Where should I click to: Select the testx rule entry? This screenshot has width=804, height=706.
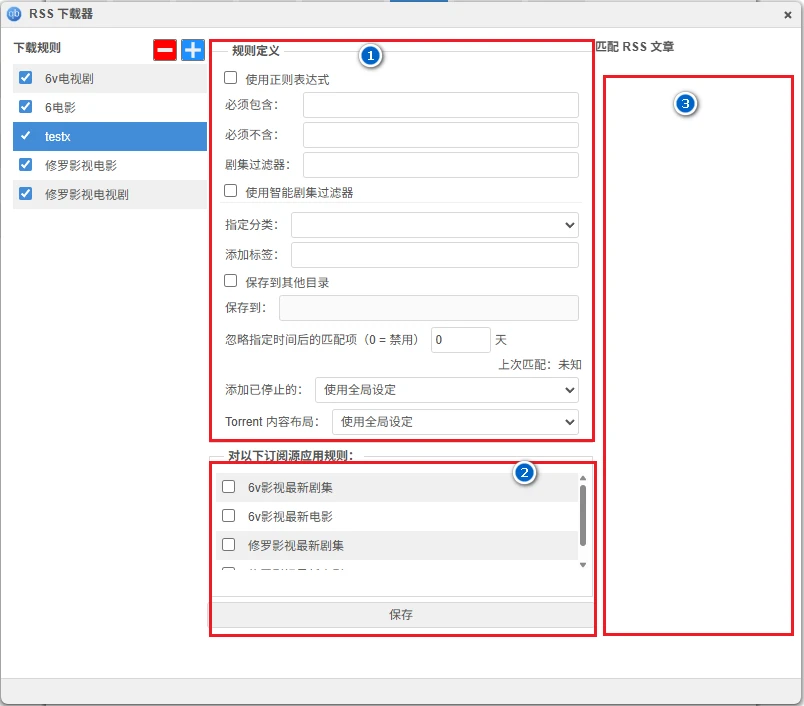click(x=58, y=136)
